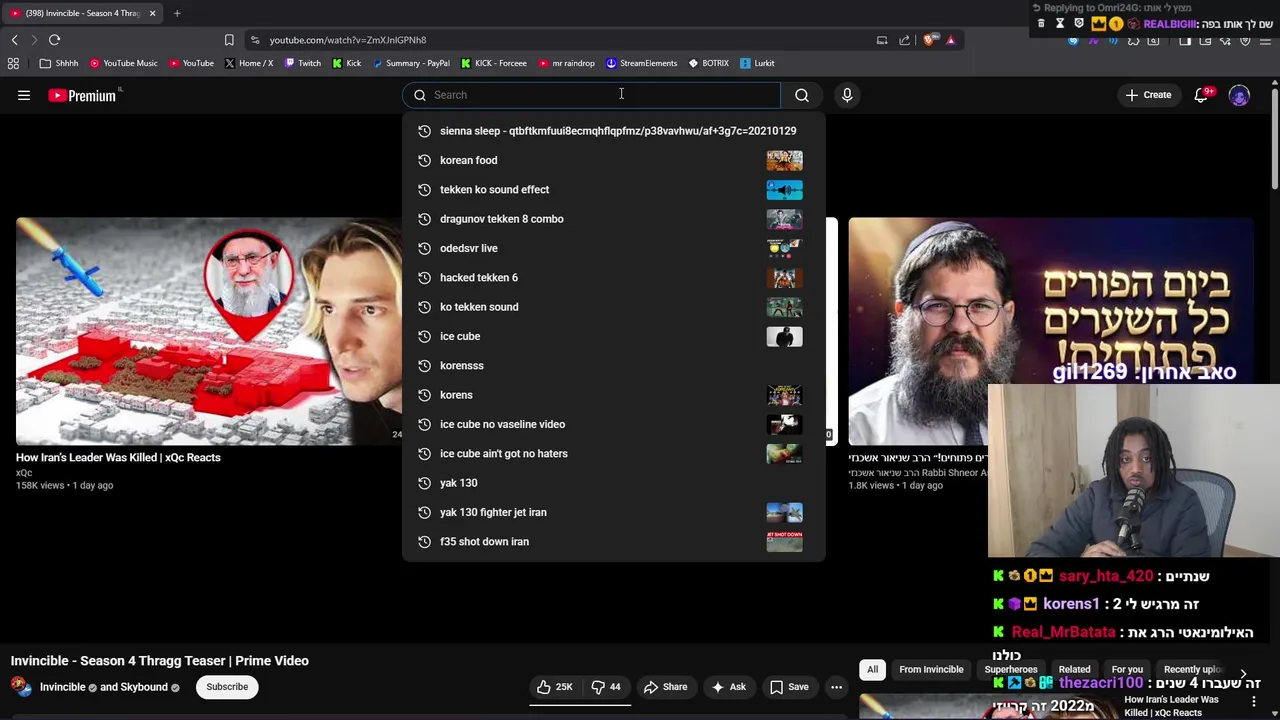Click the Ask button
Image resolution: width=1280 pixels, height=720 pixels.
(728, 687)
